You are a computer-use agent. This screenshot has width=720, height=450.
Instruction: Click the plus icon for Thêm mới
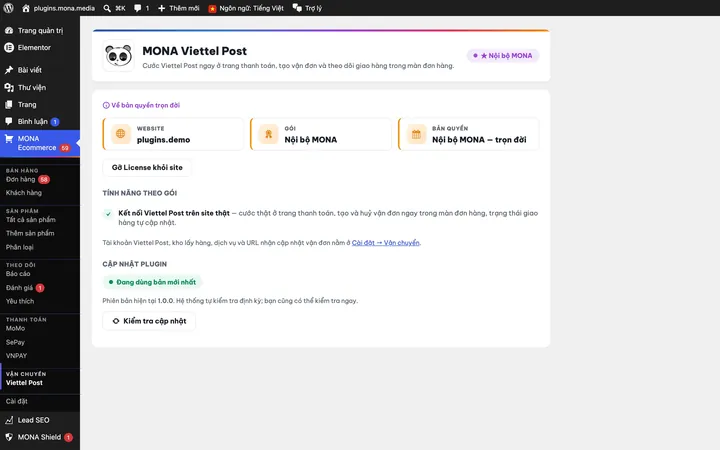(161, 8)
